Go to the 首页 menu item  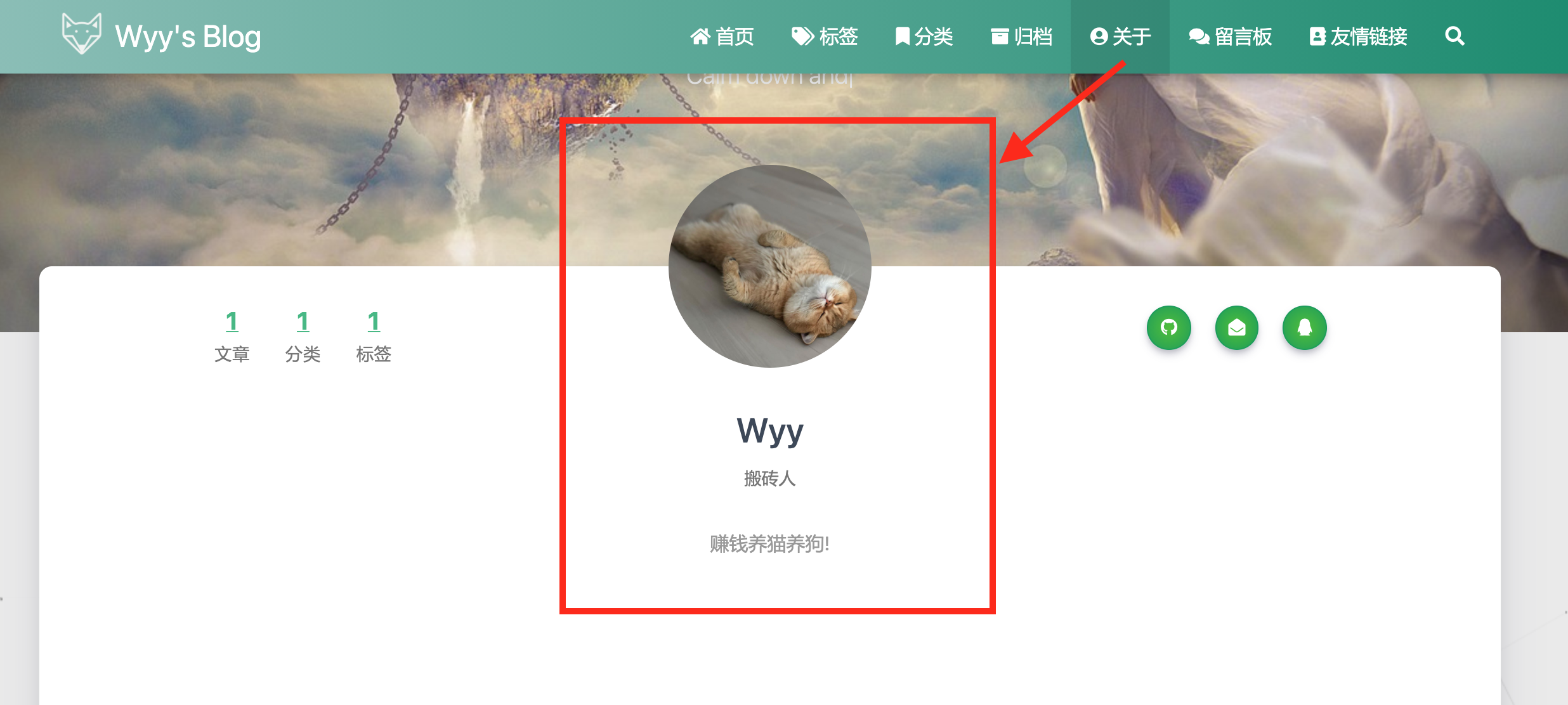coord(722,37)
